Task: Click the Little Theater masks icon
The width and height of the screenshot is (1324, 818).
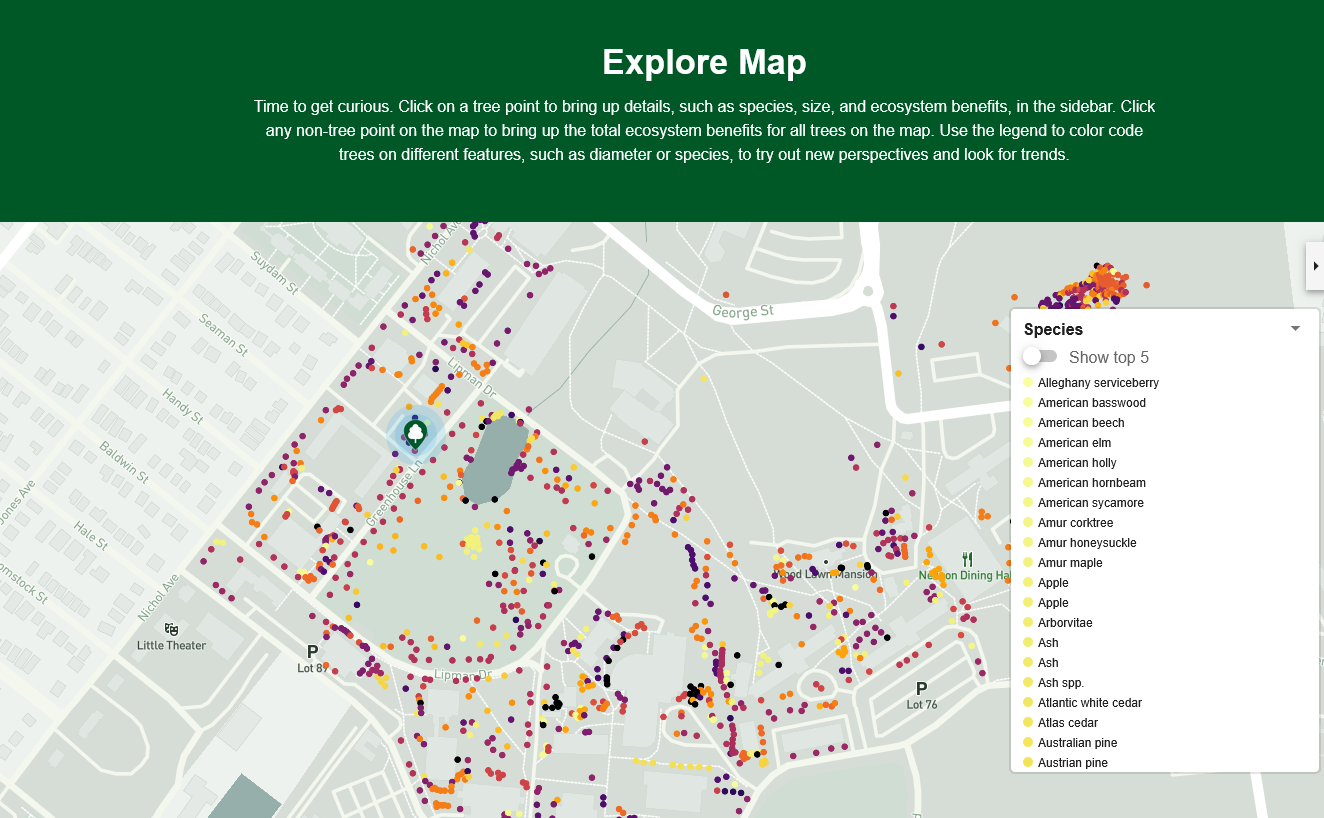Action: [171, 629]
